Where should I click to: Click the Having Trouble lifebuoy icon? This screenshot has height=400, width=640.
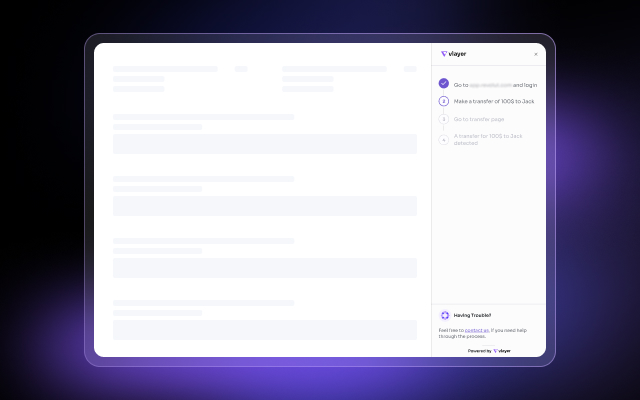(x=445, y=315)
